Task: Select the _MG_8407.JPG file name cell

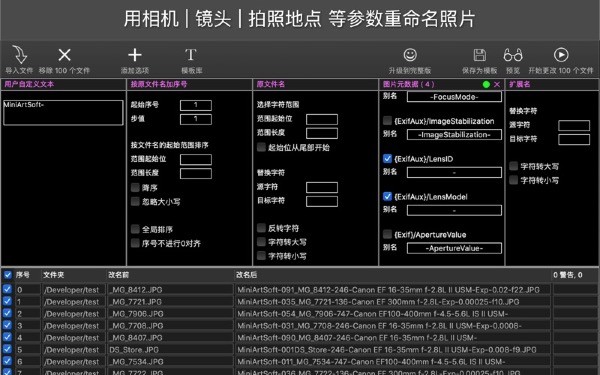Action: [x=170, y=338]
